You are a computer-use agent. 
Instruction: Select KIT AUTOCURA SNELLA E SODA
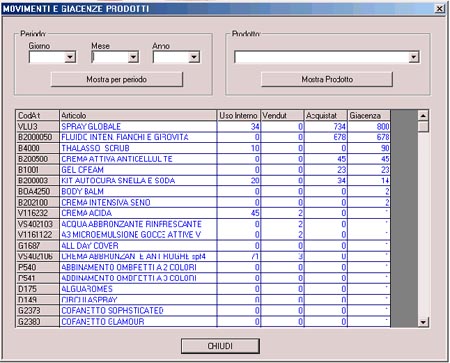(138, 181)
